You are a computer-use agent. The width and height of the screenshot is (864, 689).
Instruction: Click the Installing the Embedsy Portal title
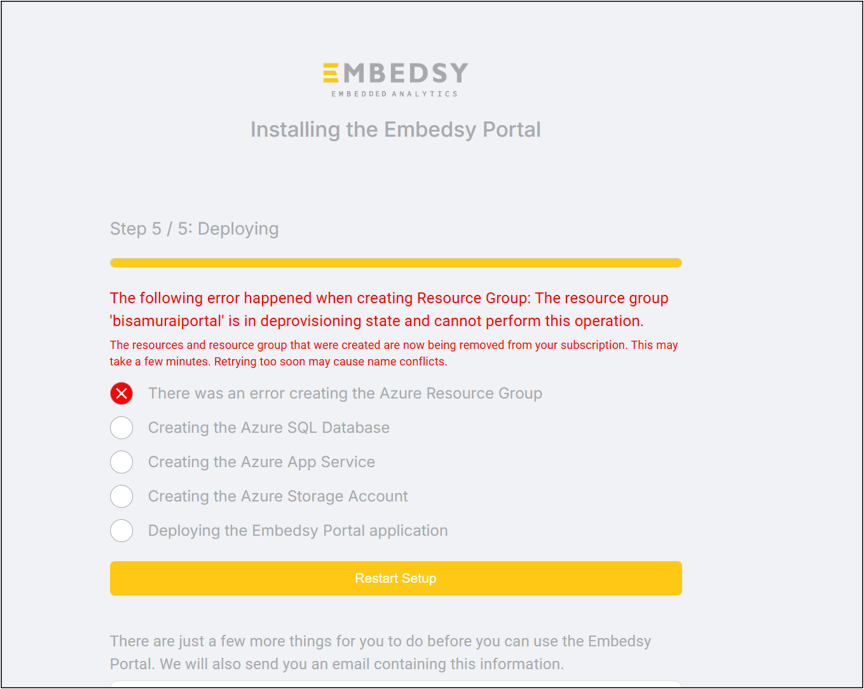395,129
